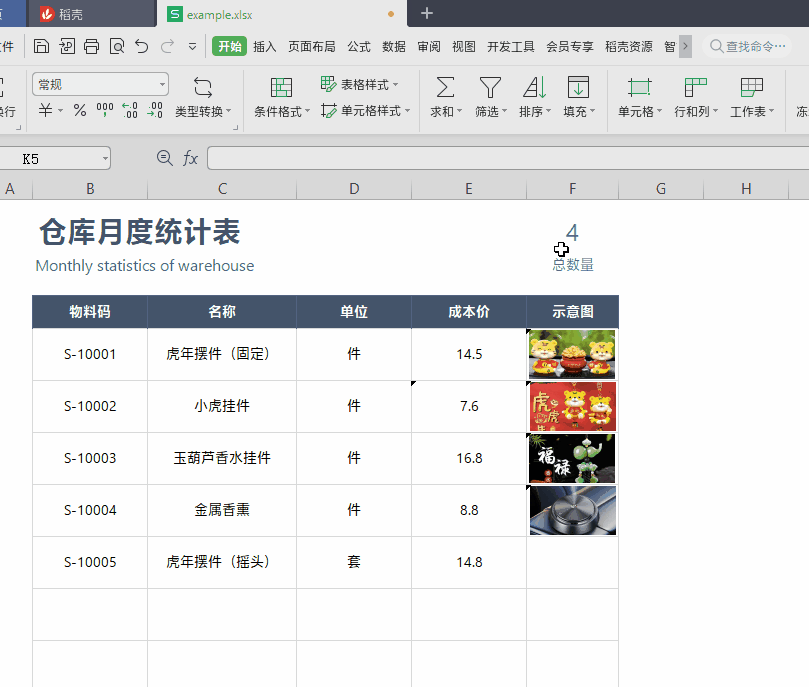
Task: Select the 开始 ribbon tab
Action: (x=230, y=46)
